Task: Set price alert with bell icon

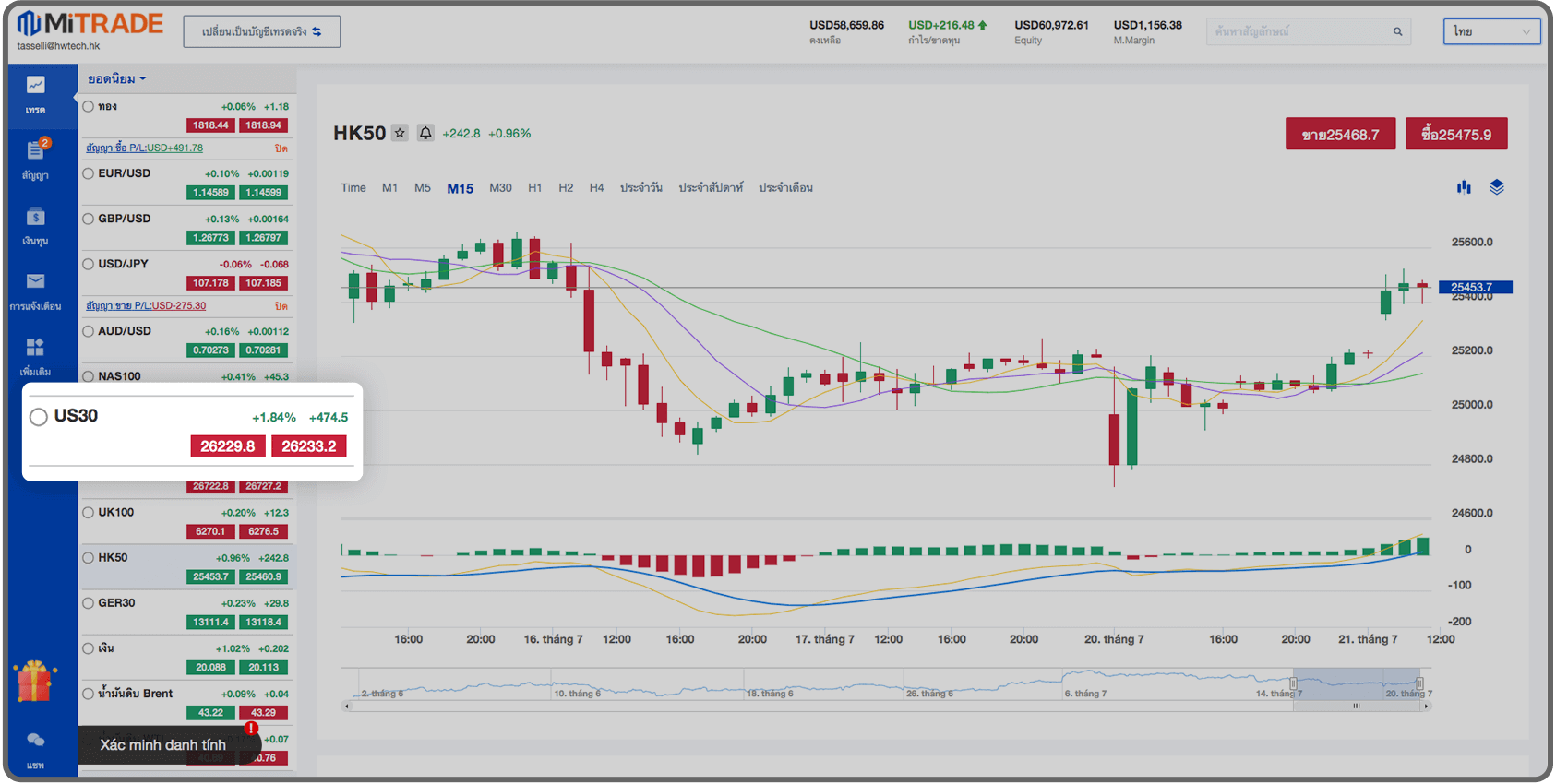Action: pos(425,133)
